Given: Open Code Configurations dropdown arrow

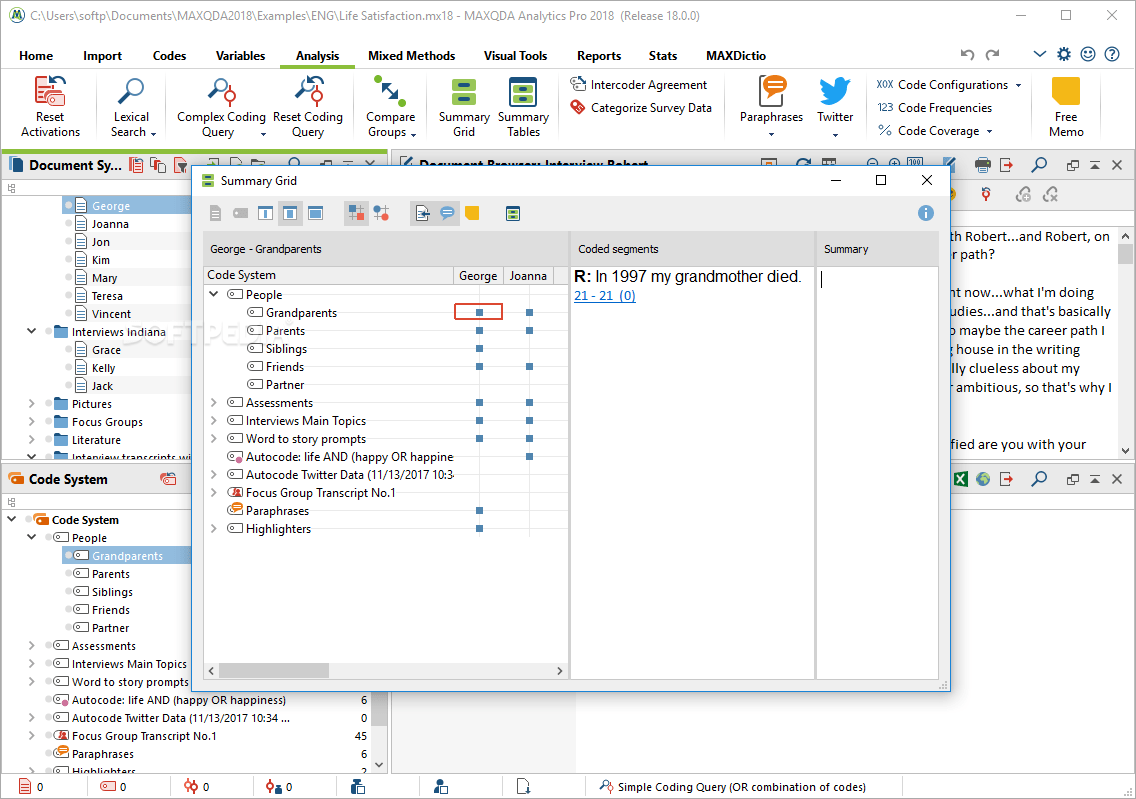Looking at the screenshot, I should coord(1018,85).
